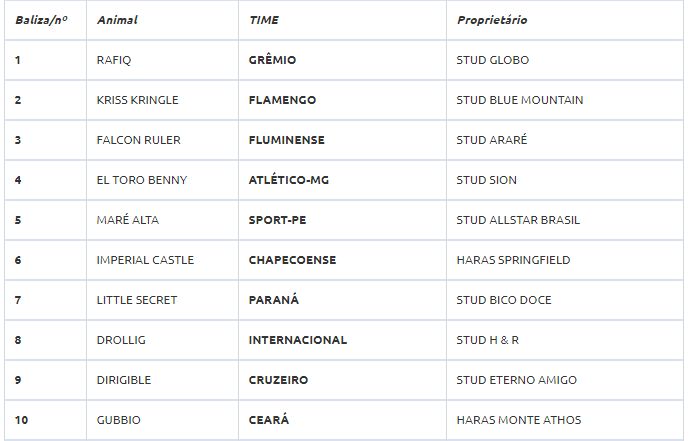The width and height of the screenshot is (693, 441).
Task: Click the ATLÉTICO-MG team cell
Action: tap(289, 180)
